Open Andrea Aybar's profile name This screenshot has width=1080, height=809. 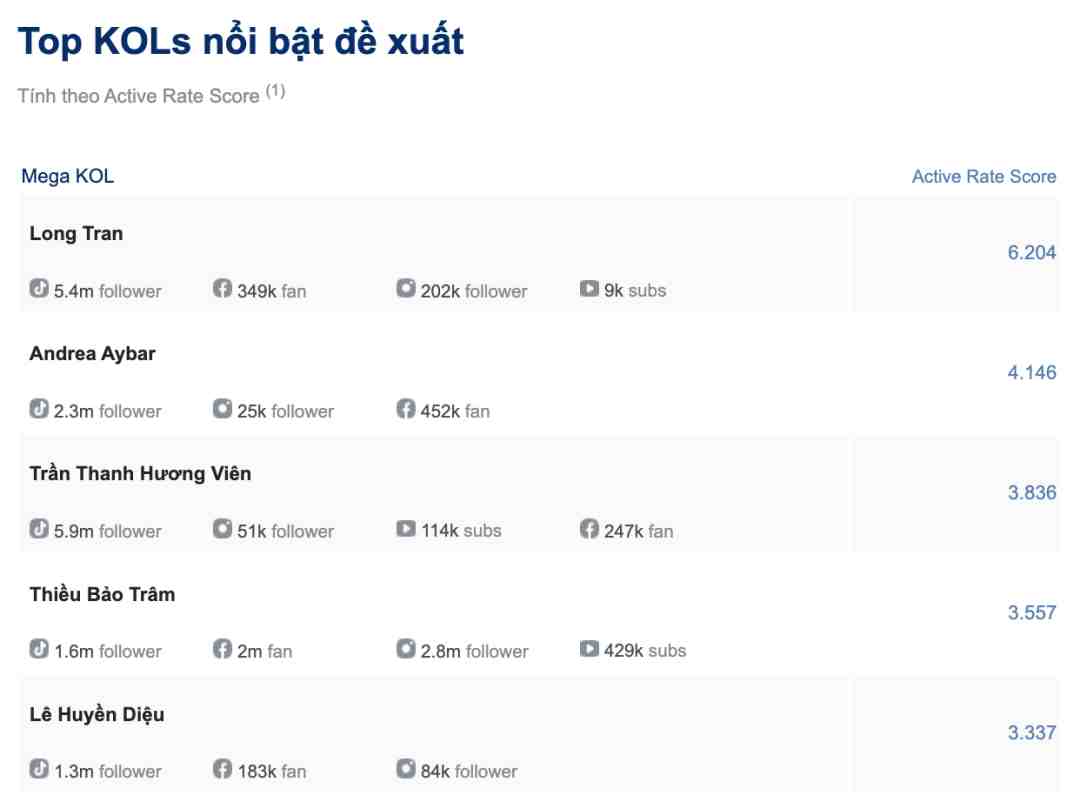(x=92, y=354)
